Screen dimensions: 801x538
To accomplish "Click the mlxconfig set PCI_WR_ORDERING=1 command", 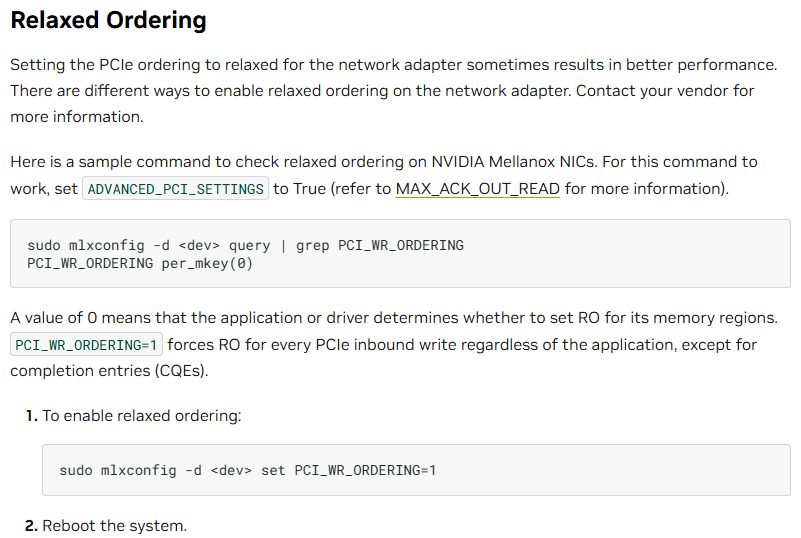I will [247, 470].
